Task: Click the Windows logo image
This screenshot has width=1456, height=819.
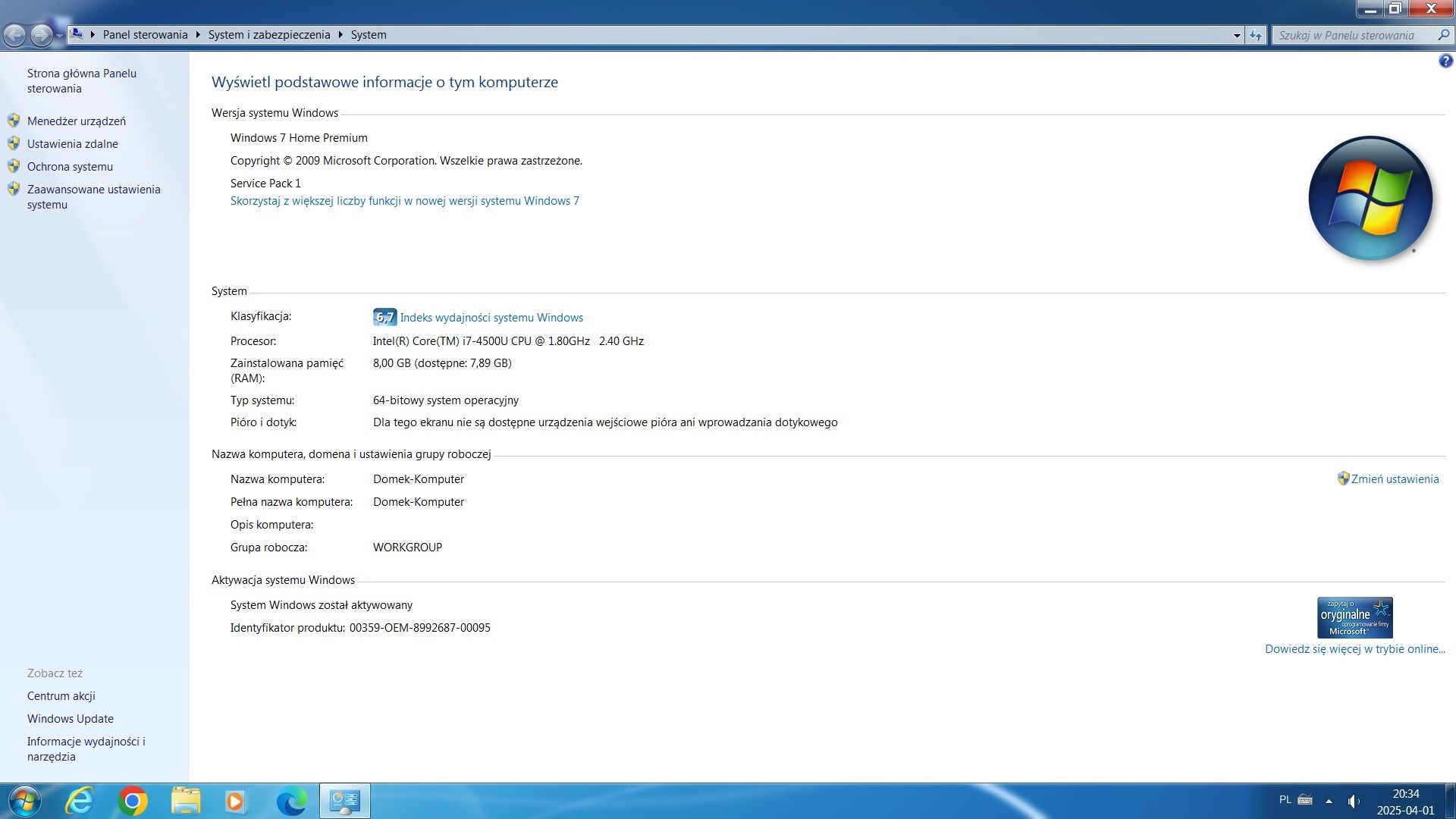Action: coord(1370,199)
